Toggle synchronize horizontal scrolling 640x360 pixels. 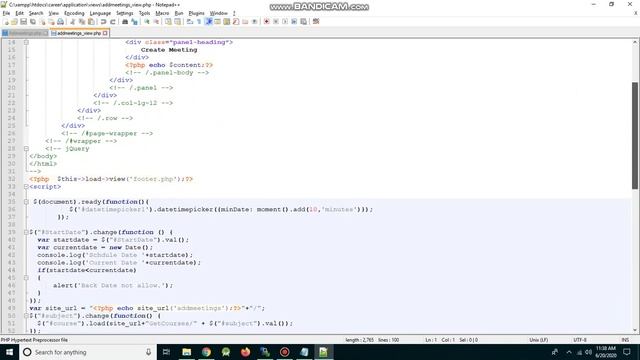[x=178, y=21]
